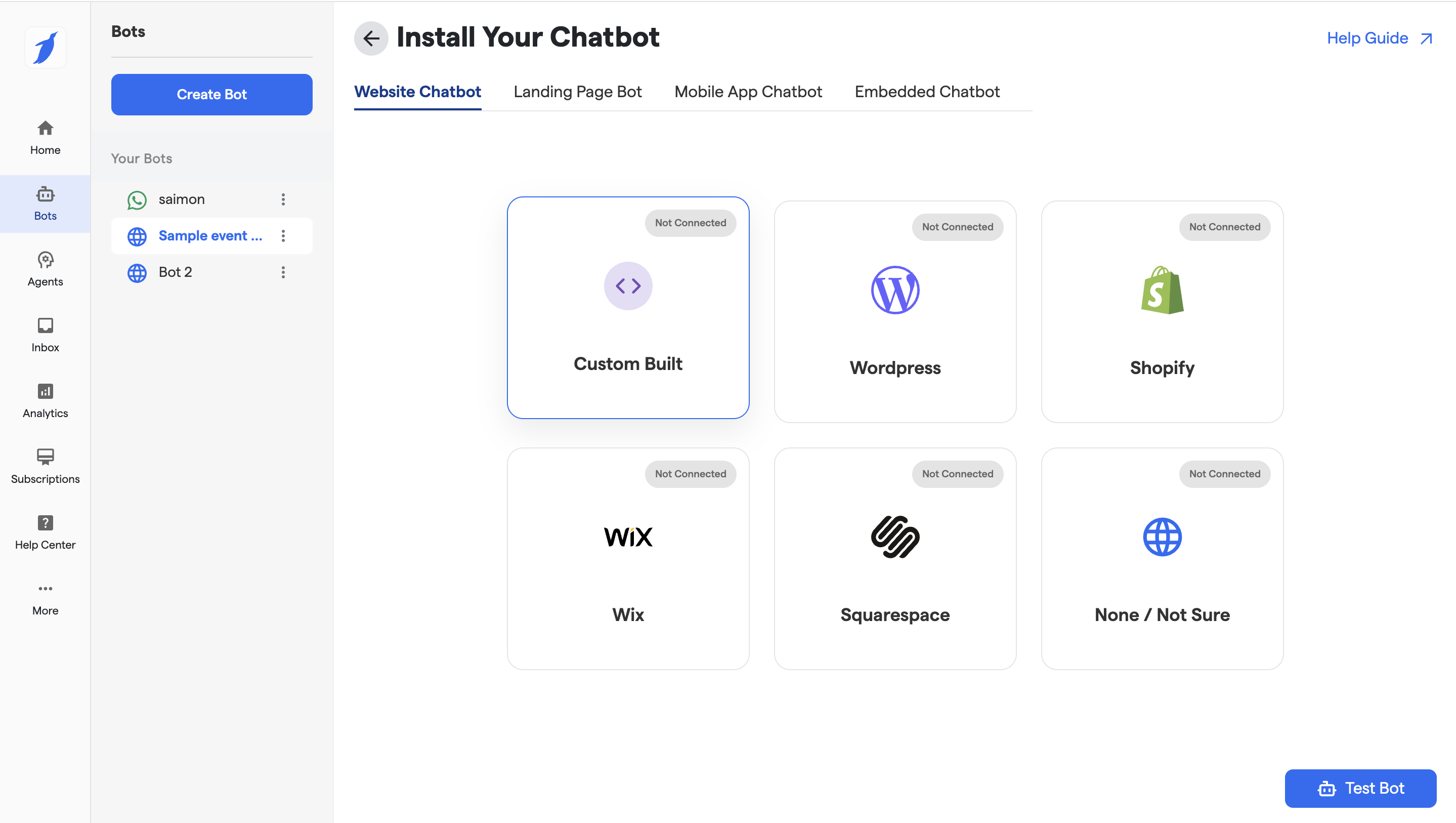
Task: Click the Create Bot button
Action: [211, 95]
